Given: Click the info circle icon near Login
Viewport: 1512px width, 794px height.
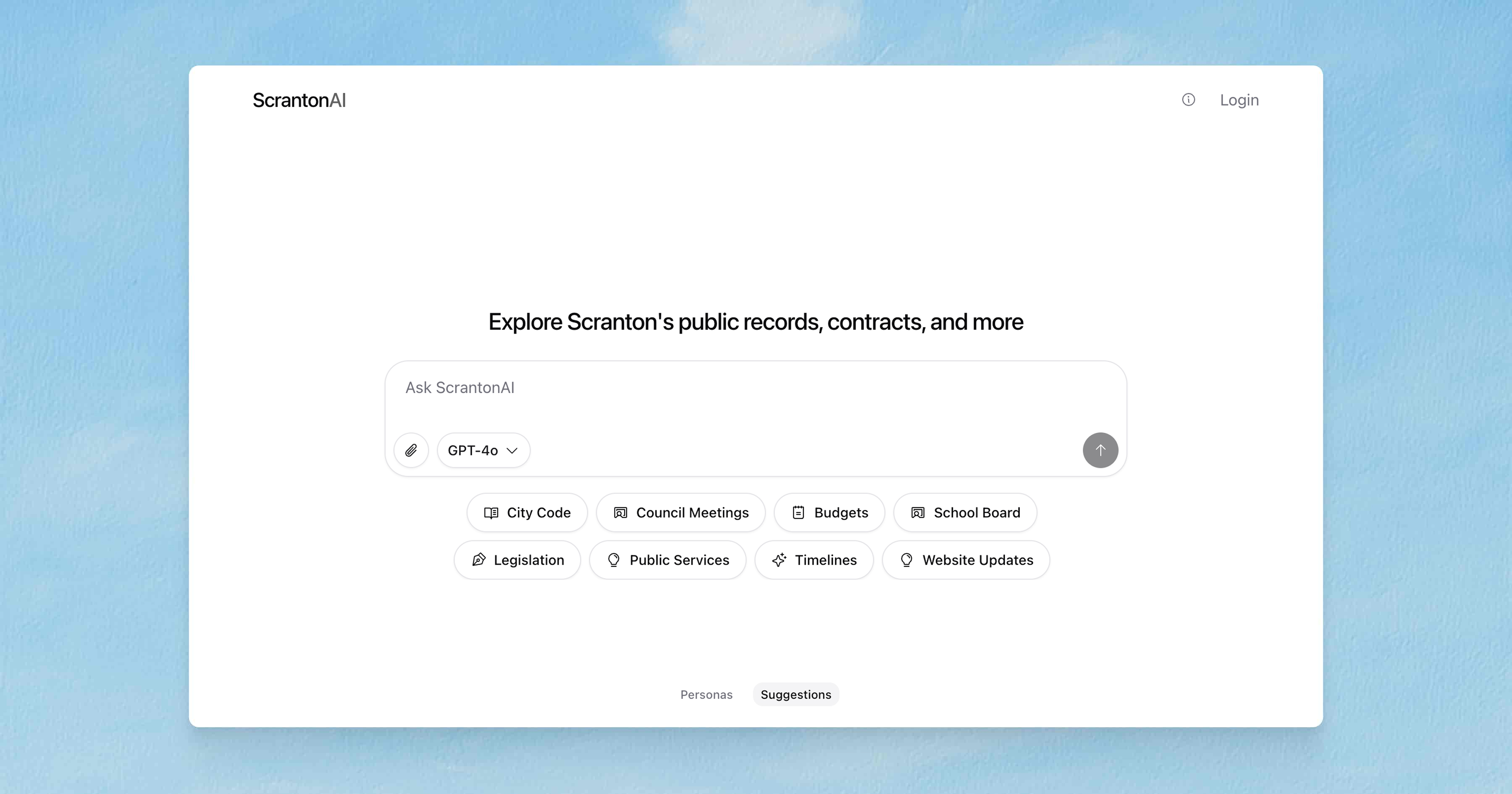Looking at the screenshot, I should click(1188, 100).
